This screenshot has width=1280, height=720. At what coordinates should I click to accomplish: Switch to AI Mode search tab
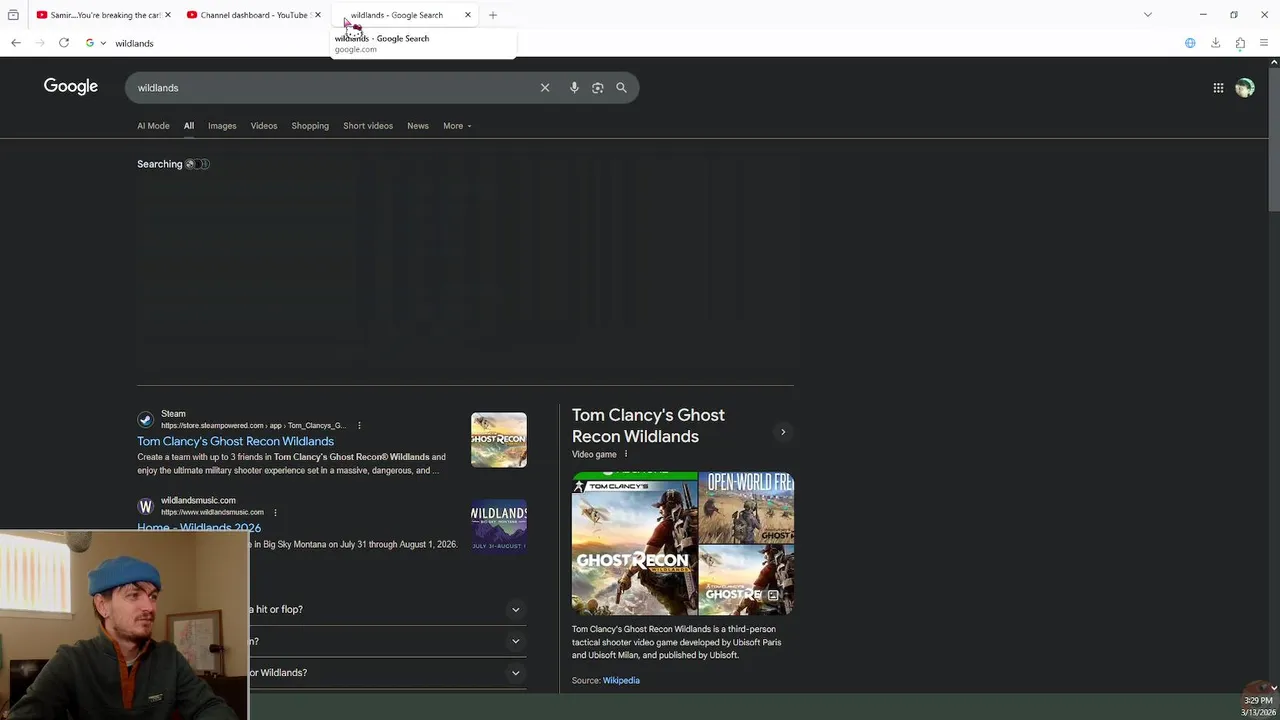pyautogui.click(x=153, y=126)
